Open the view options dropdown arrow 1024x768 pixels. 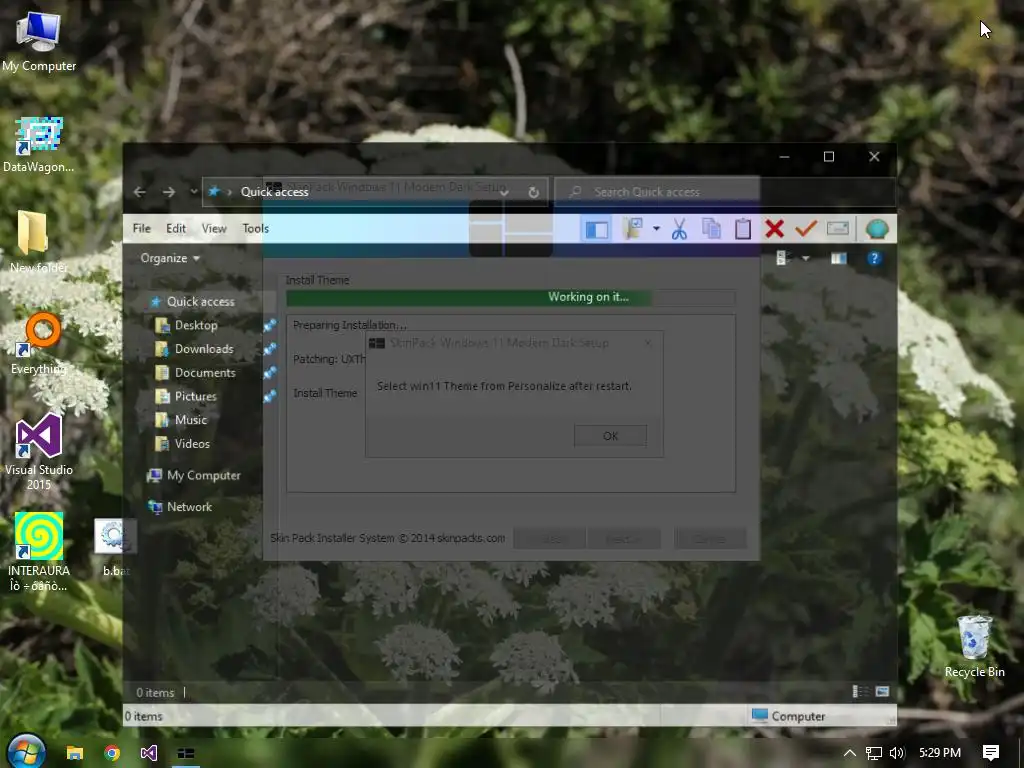pyautogui.click(x=806, y=259)
